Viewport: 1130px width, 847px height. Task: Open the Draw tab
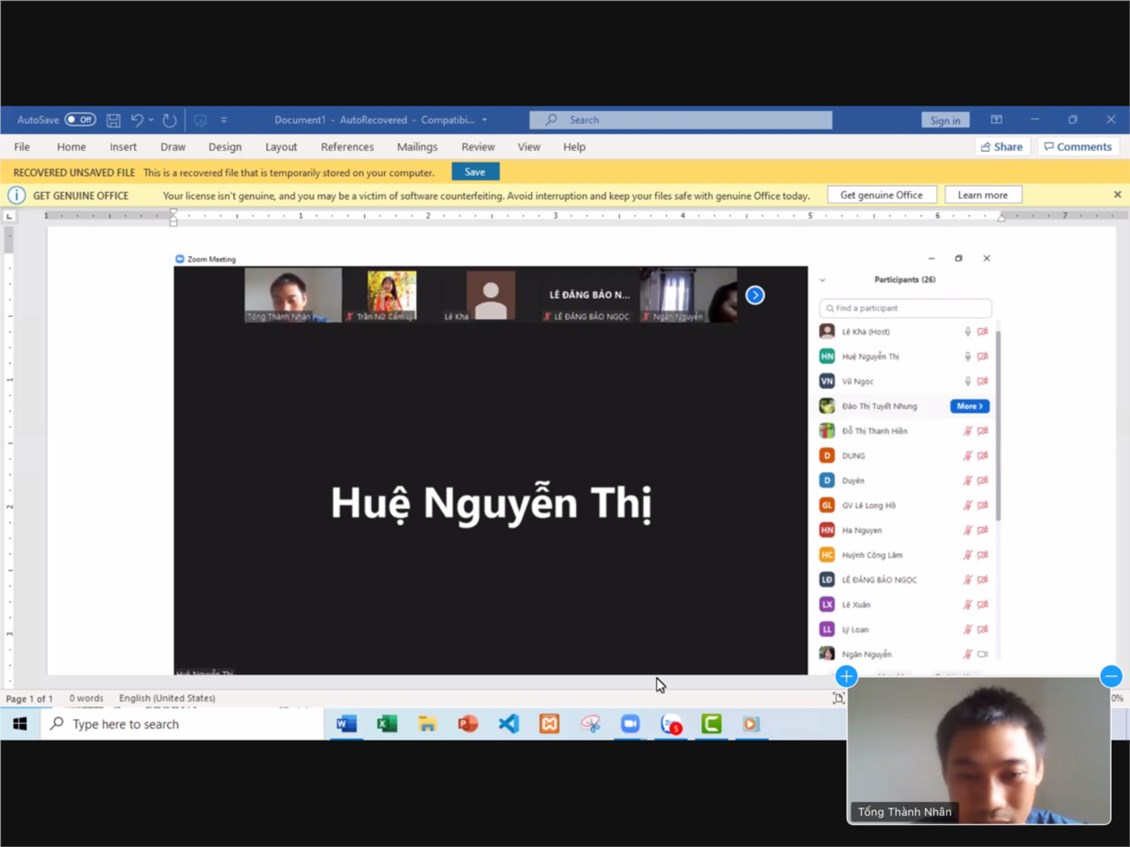(173, 146)
